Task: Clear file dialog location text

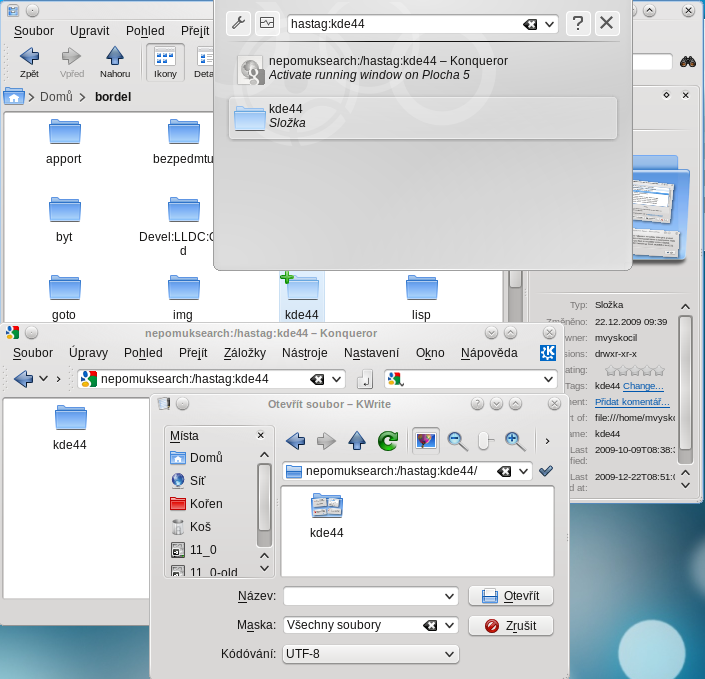Action: (504, 471)
